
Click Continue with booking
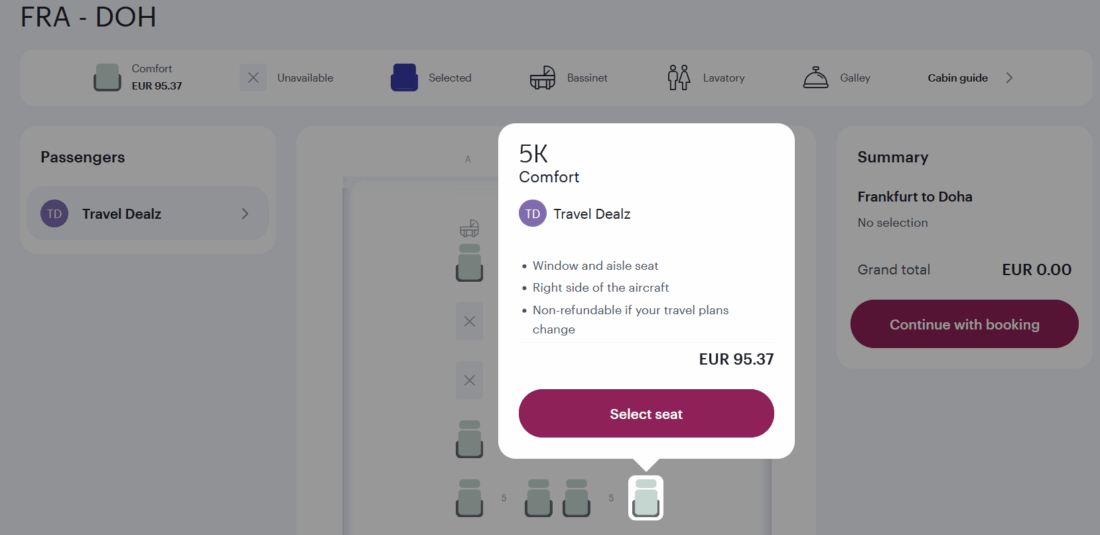coord(964,325)
